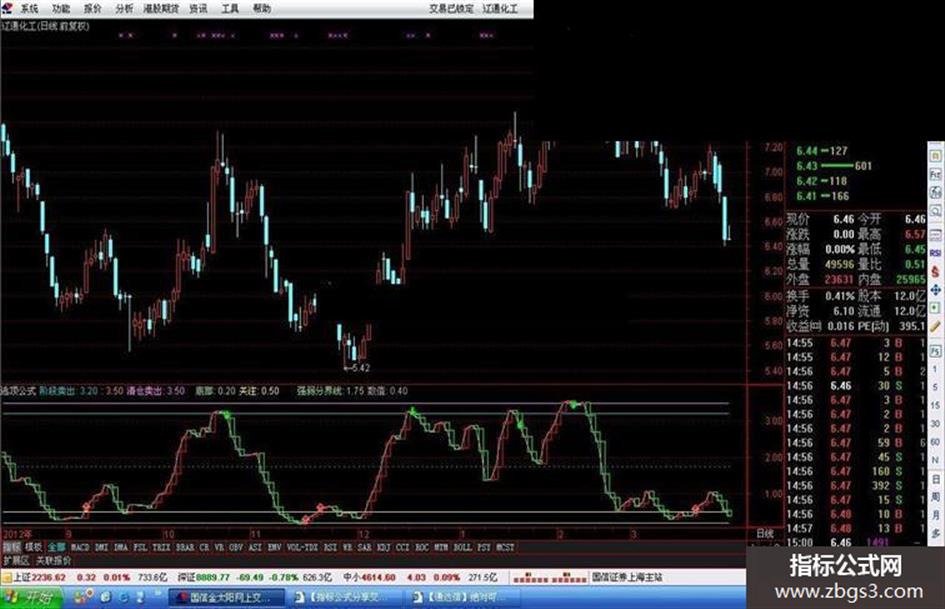945x609 pixels.
Task: Select the DMA indicator tab
Action: click(x=121, y=547)
